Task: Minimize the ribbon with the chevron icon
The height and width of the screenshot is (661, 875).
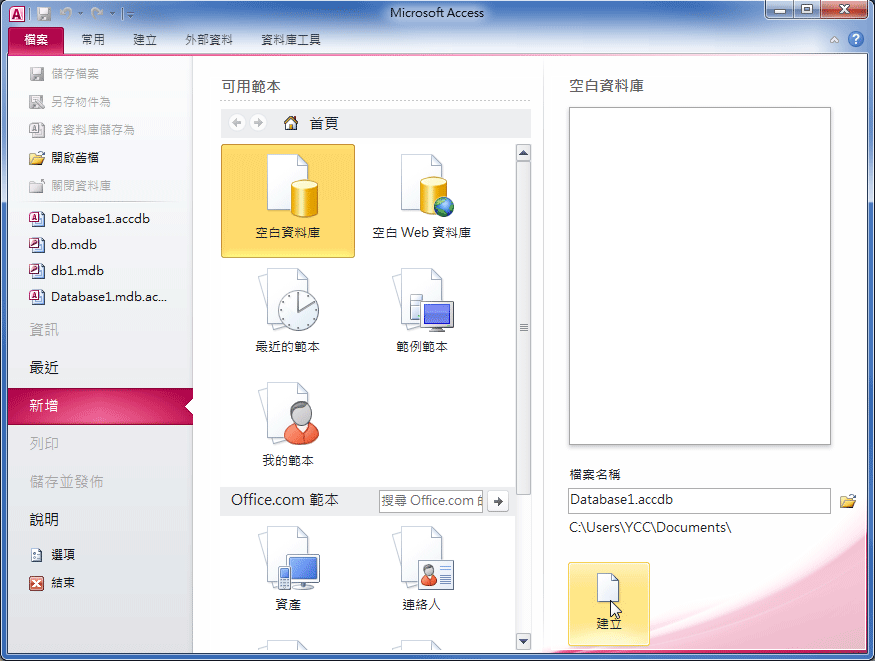Action: pos(834,40)
